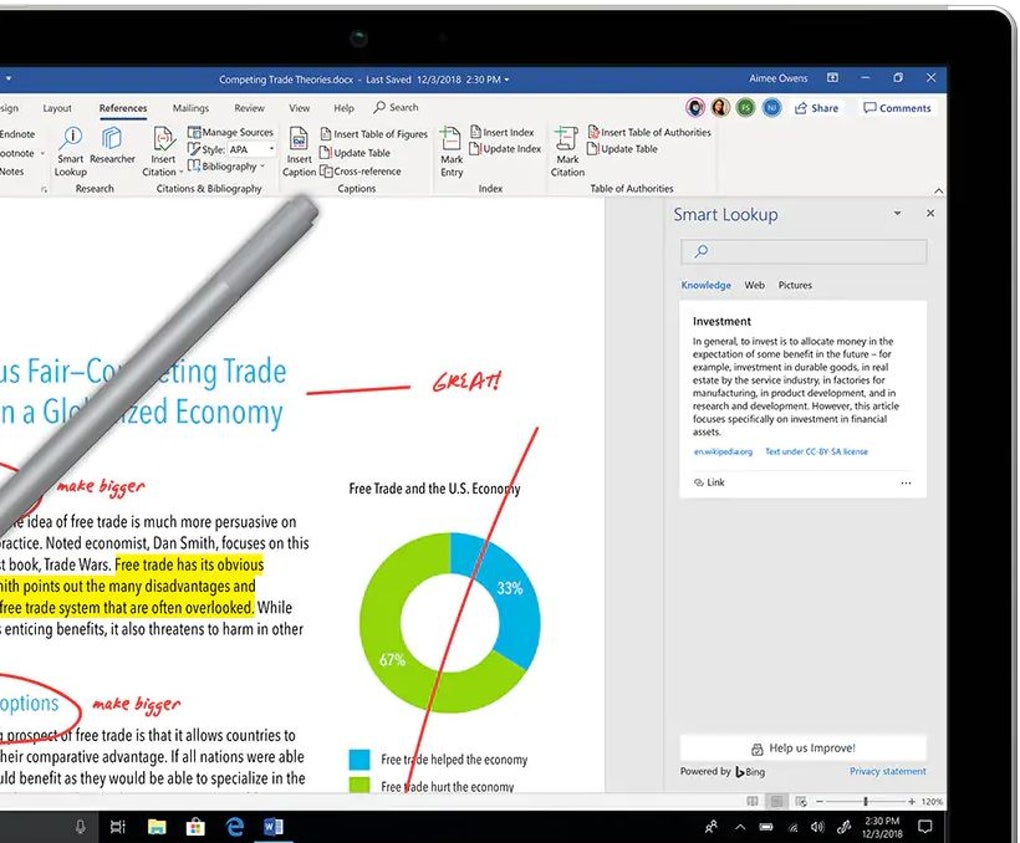Screen dimensions: 1020x843
Task: Click the Smart Lookup search field
Action: [803, 251]
